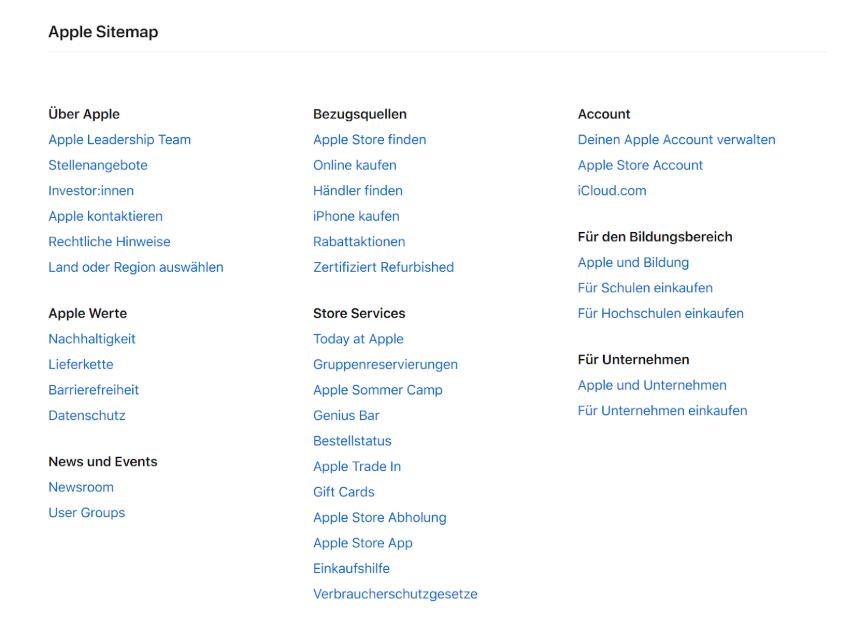View Stellenangebote at Apple
851x630 pixels.
click(97, 165)
